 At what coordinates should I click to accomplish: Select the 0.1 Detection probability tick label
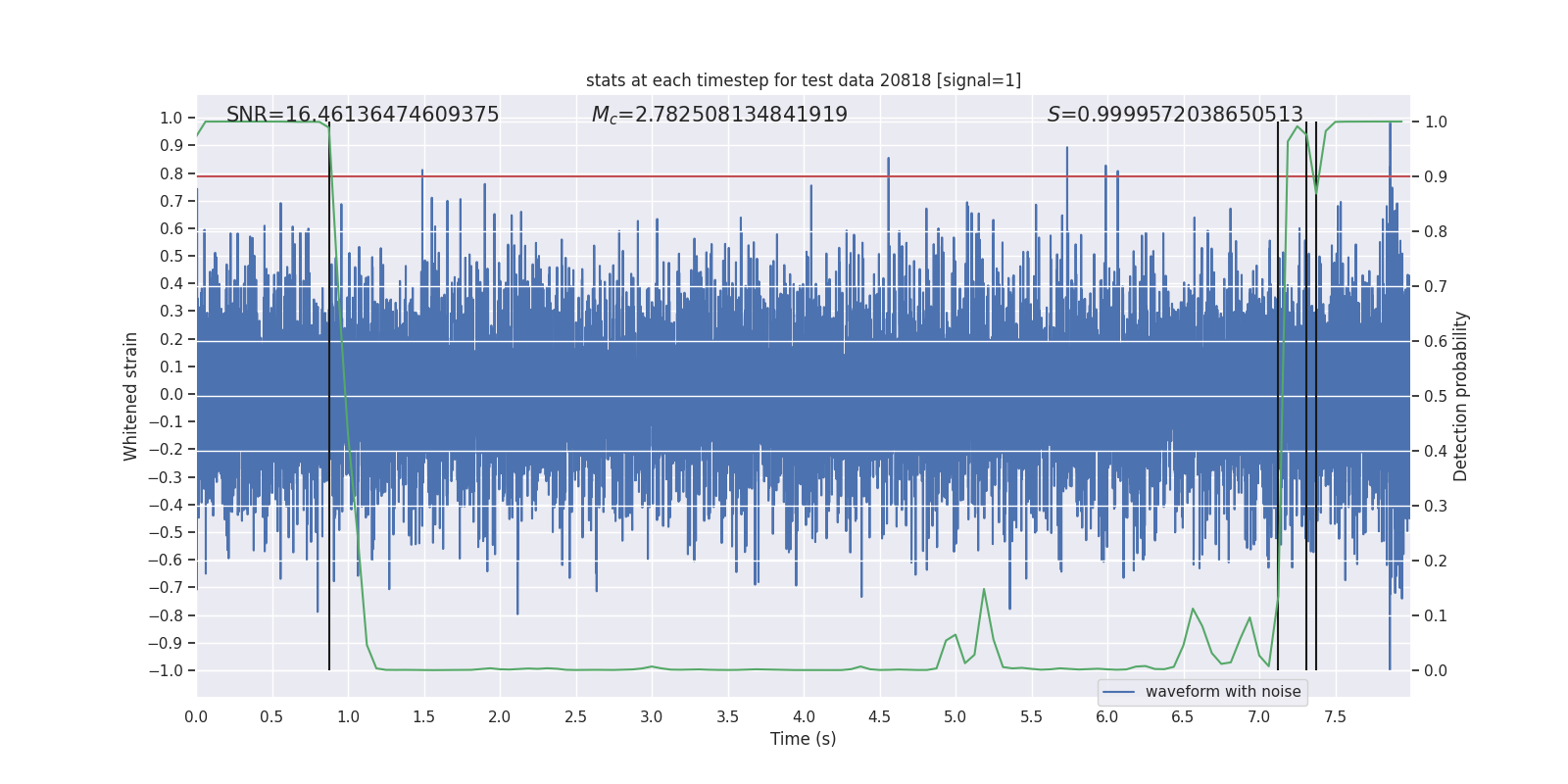[1436, 615]
